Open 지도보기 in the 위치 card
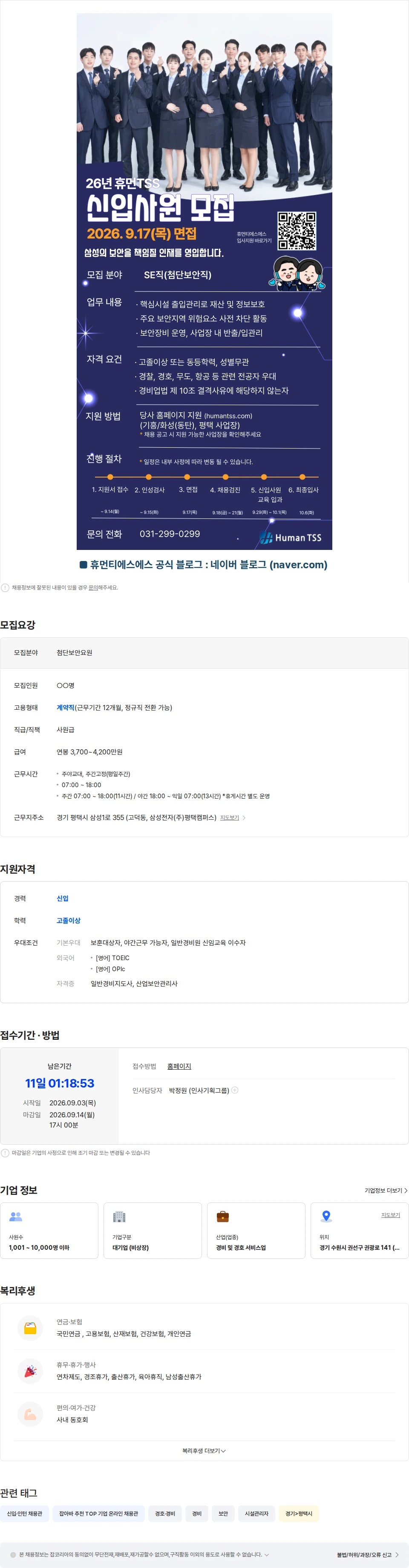This screenshot has height=1568, width=409. pos(391,1214)
